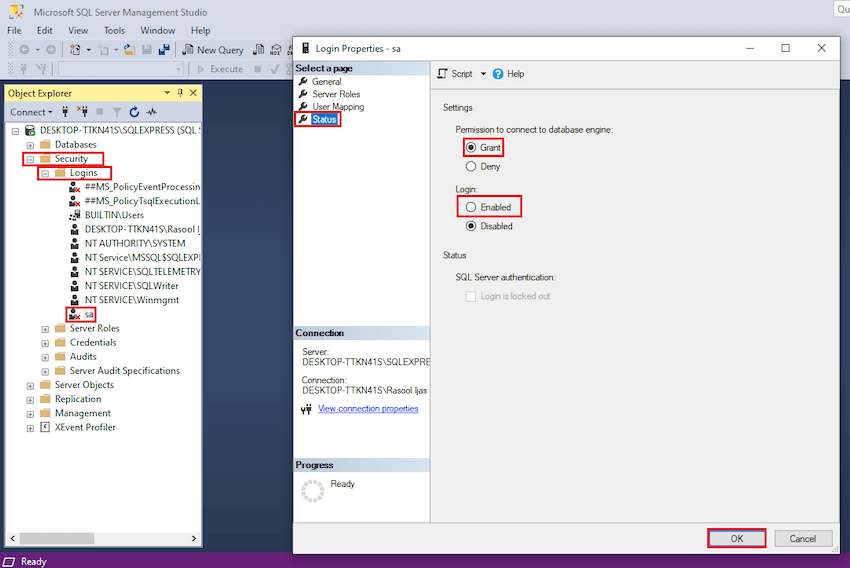Toggle the Login is locked out checkbox
This screenshot has height=568, width=850.
coord(471,296)
